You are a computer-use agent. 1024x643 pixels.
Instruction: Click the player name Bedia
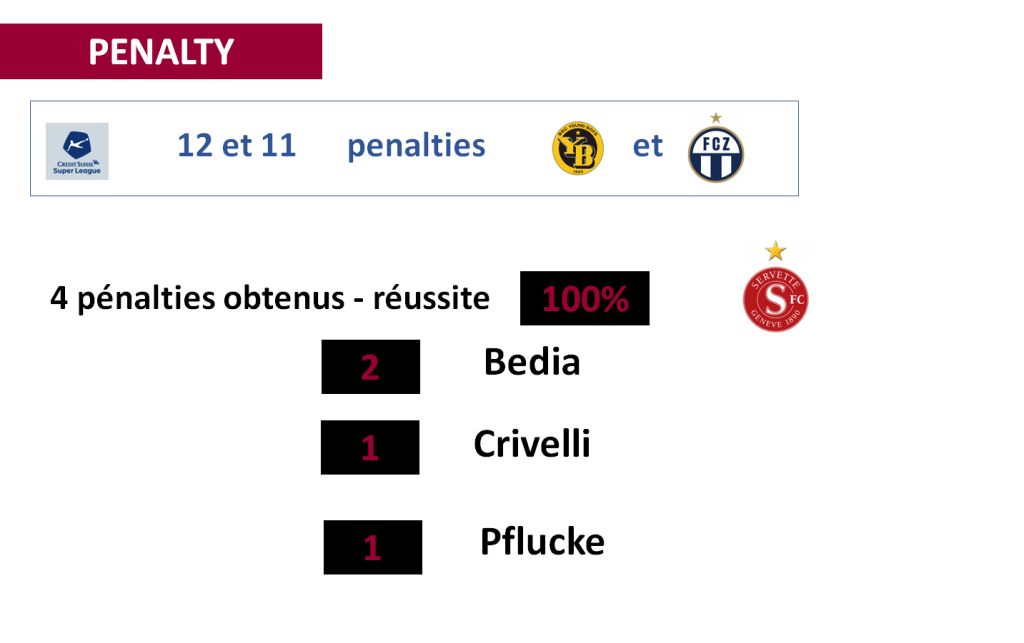[532, 362]
